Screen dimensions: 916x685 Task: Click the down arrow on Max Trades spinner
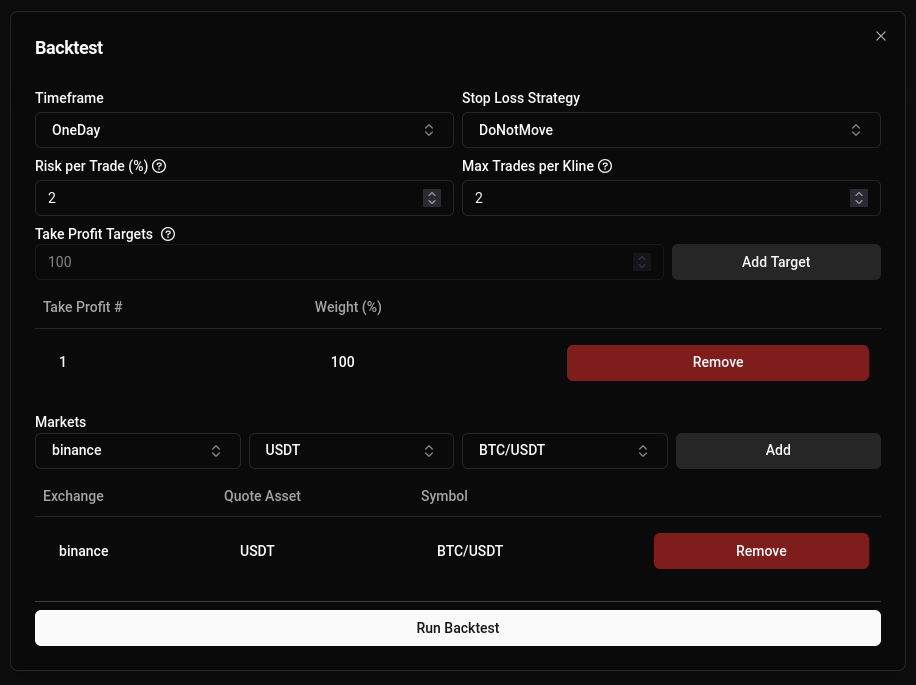pos(858,202)
